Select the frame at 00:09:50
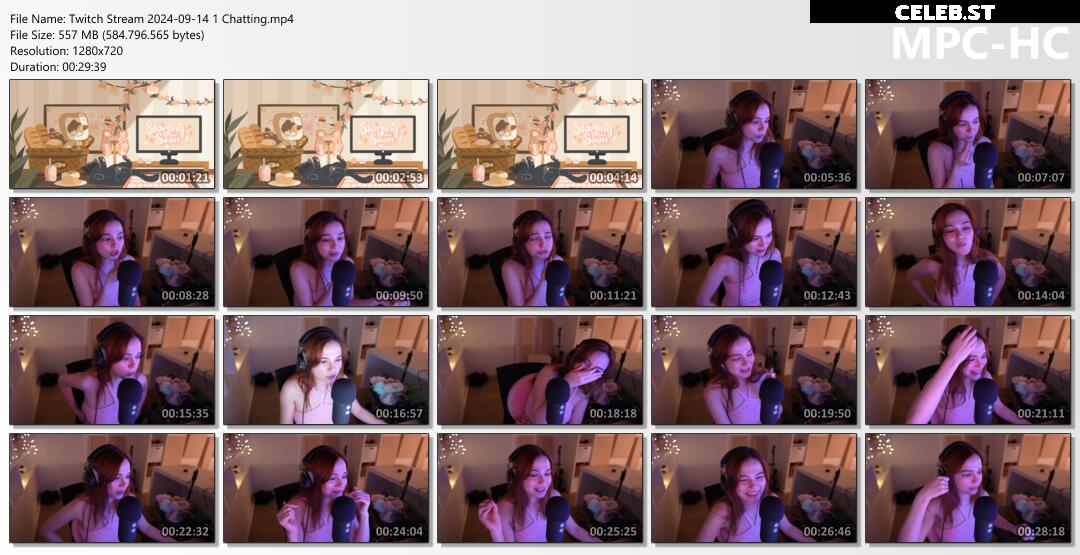This screenshot has width=1080, height=555. point(326,252)
